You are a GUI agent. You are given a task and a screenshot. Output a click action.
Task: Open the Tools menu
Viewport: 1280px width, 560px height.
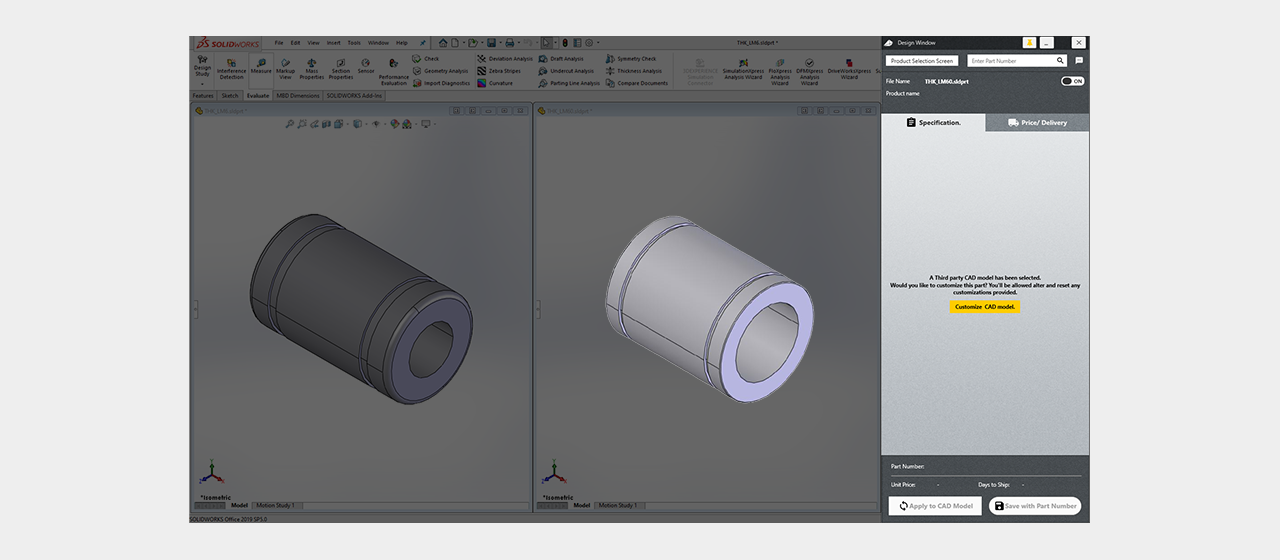click(354, 43)
